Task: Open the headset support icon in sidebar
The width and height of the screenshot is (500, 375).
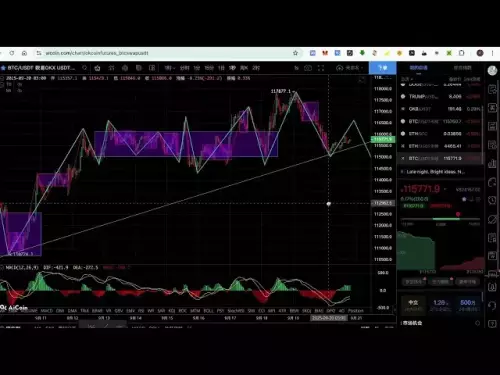Action: 492,305
